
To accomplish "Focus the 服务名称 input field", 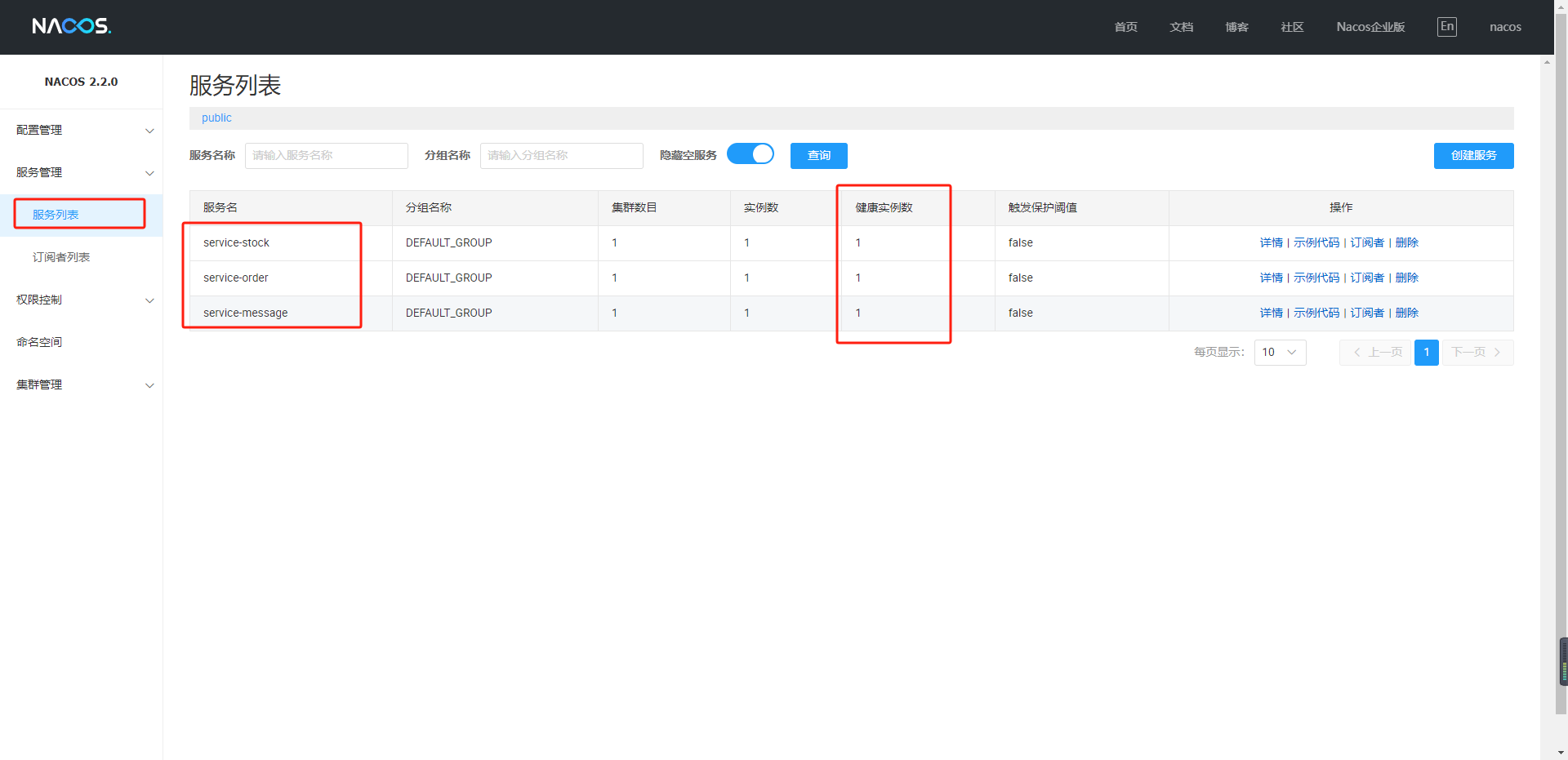I will [327, 156].
